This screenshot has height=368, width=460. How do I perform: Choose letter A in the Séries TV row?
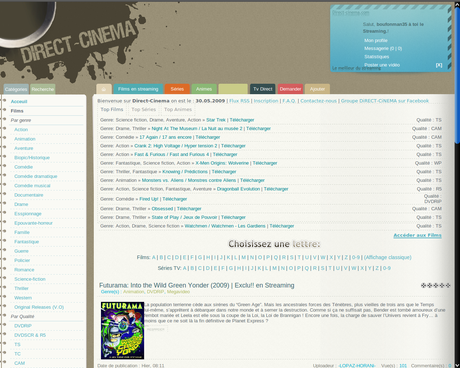[184, 268]
